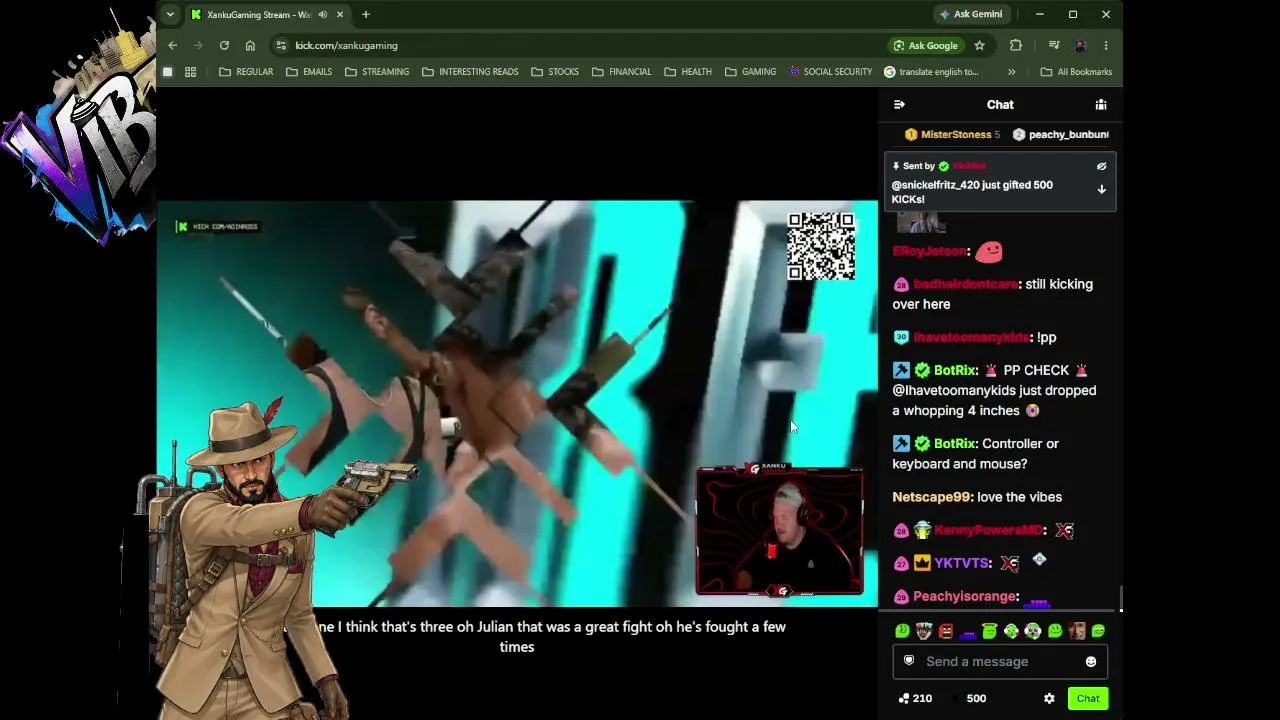Click Ask Google lens button
Screen dimensions: 1280x720
coord(925,45)
